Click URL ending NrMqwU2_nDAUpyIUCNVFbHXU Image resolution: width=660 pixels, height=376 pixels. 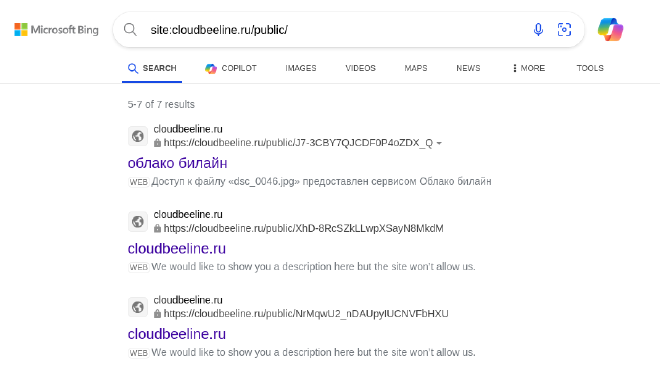tap(306, 314)
